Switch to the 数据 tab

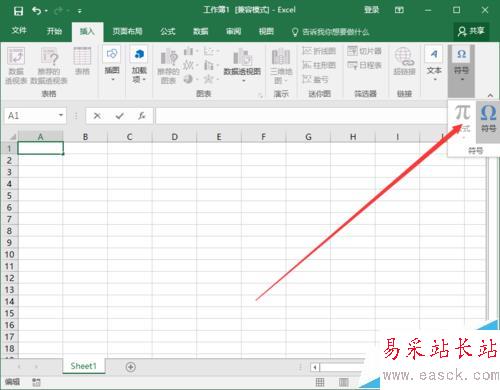(x=201, y=31)
